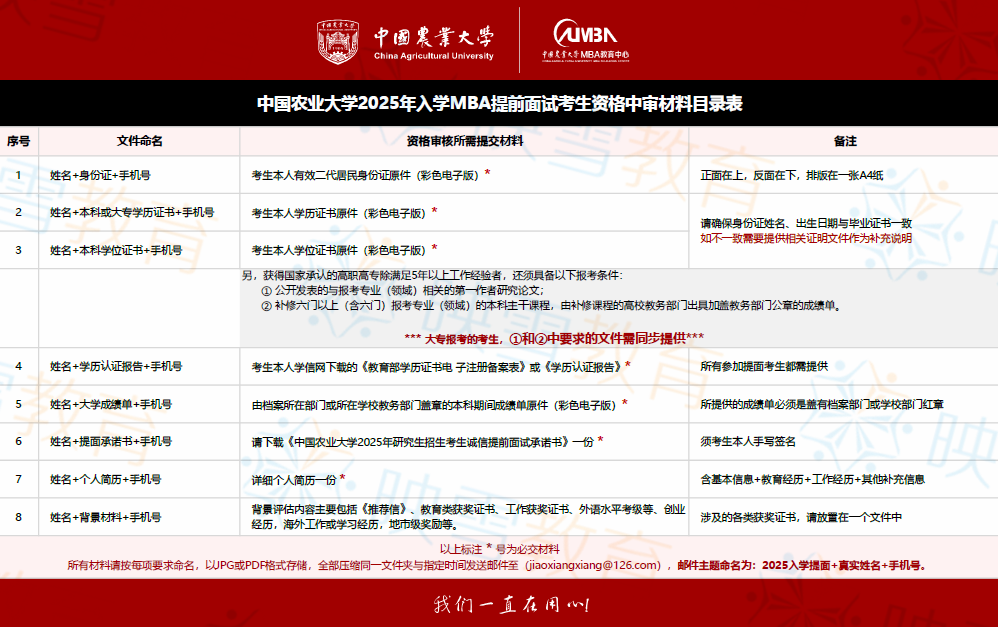Click the text 考生本人有效二代居民身份证原件
The image size is (998, 627).
(x=365, y=175)
